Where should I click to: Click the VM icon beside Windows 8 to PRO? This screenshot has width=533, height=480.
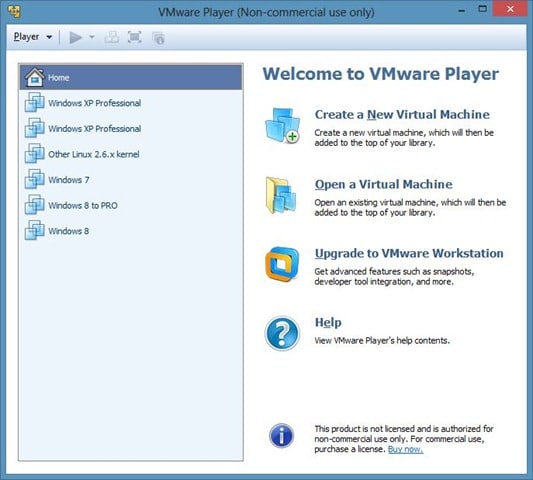pos(34,204)
